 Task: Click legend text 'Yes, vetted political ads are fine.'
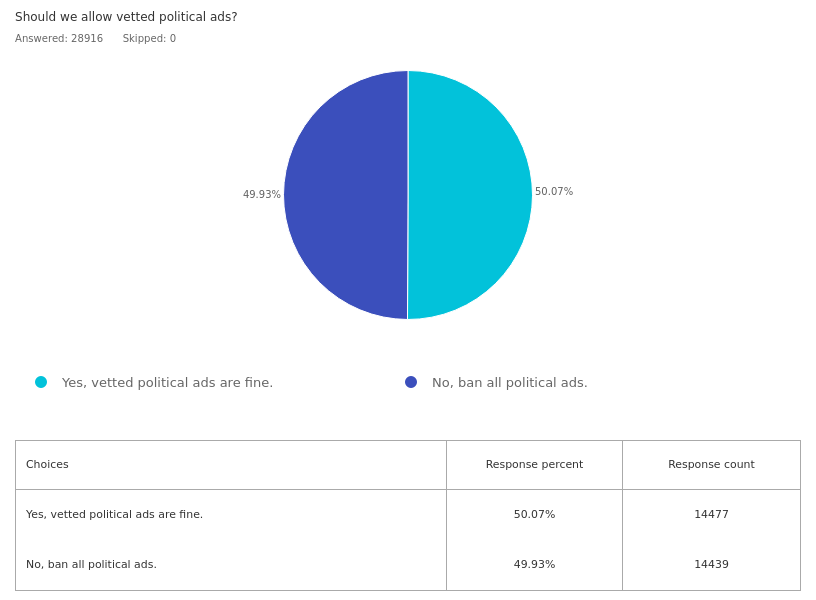(x=167, y=382)
